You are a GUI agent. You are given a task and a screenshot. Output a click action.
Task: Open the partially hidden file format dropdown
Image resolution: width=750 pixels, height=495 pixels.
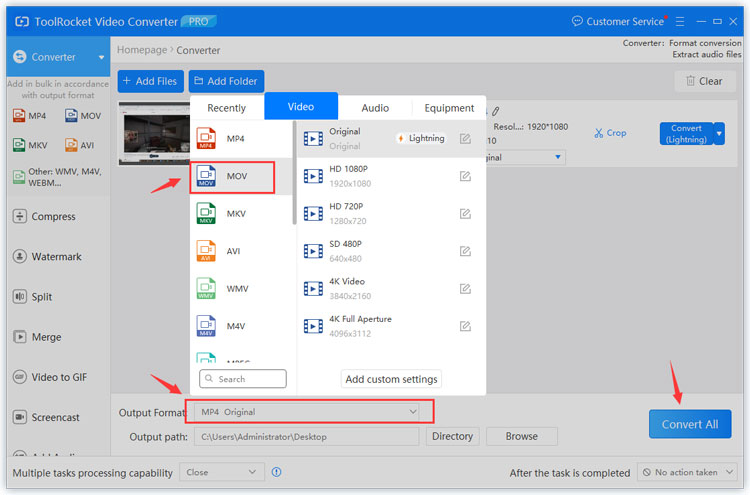(525, 157)
